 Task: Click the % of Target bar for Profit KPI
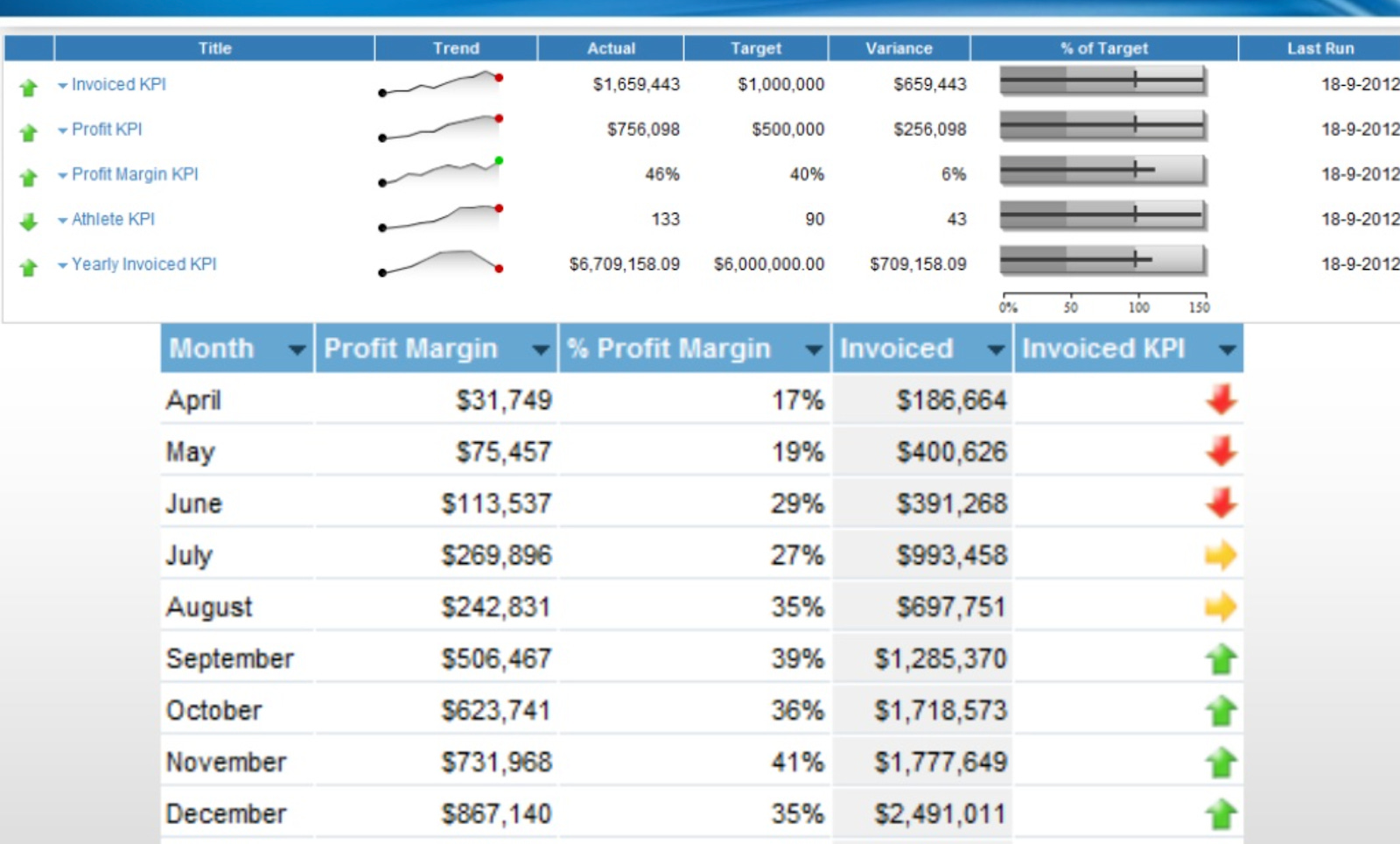coord(1105,125)
